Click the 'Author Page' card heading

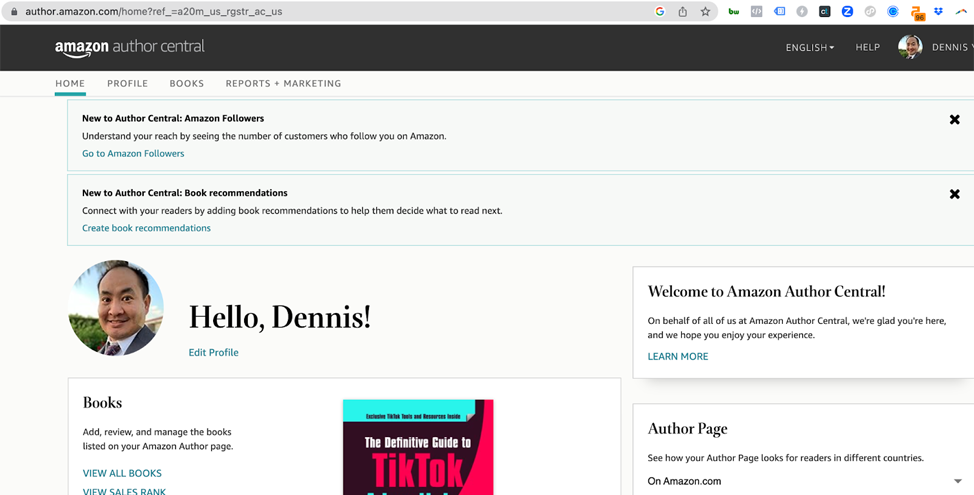687,429
